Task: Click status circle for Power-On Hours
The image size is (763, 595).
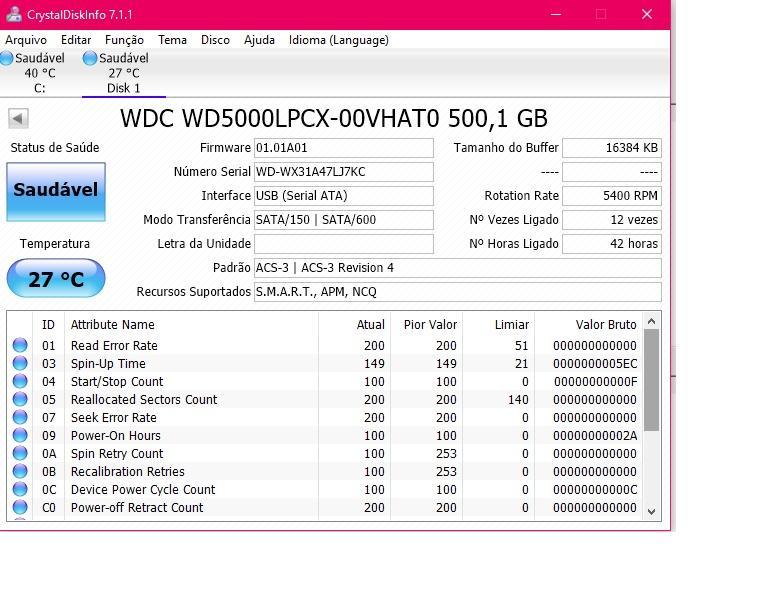Action: [20, 435]
